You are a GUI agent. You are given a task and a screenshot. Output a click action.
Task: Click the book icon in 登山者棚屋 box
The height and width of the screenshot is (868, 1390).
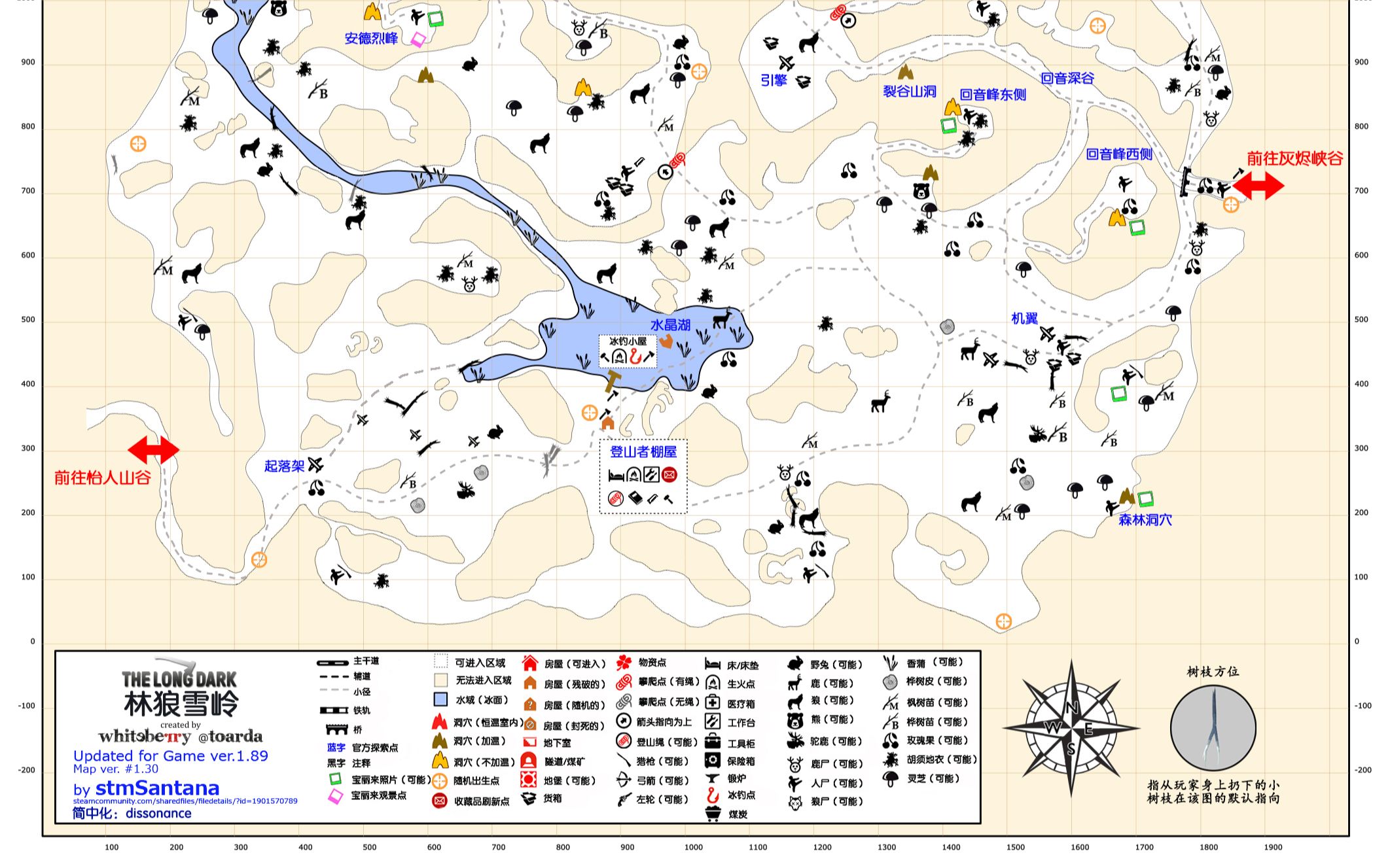tap(635, 499)
